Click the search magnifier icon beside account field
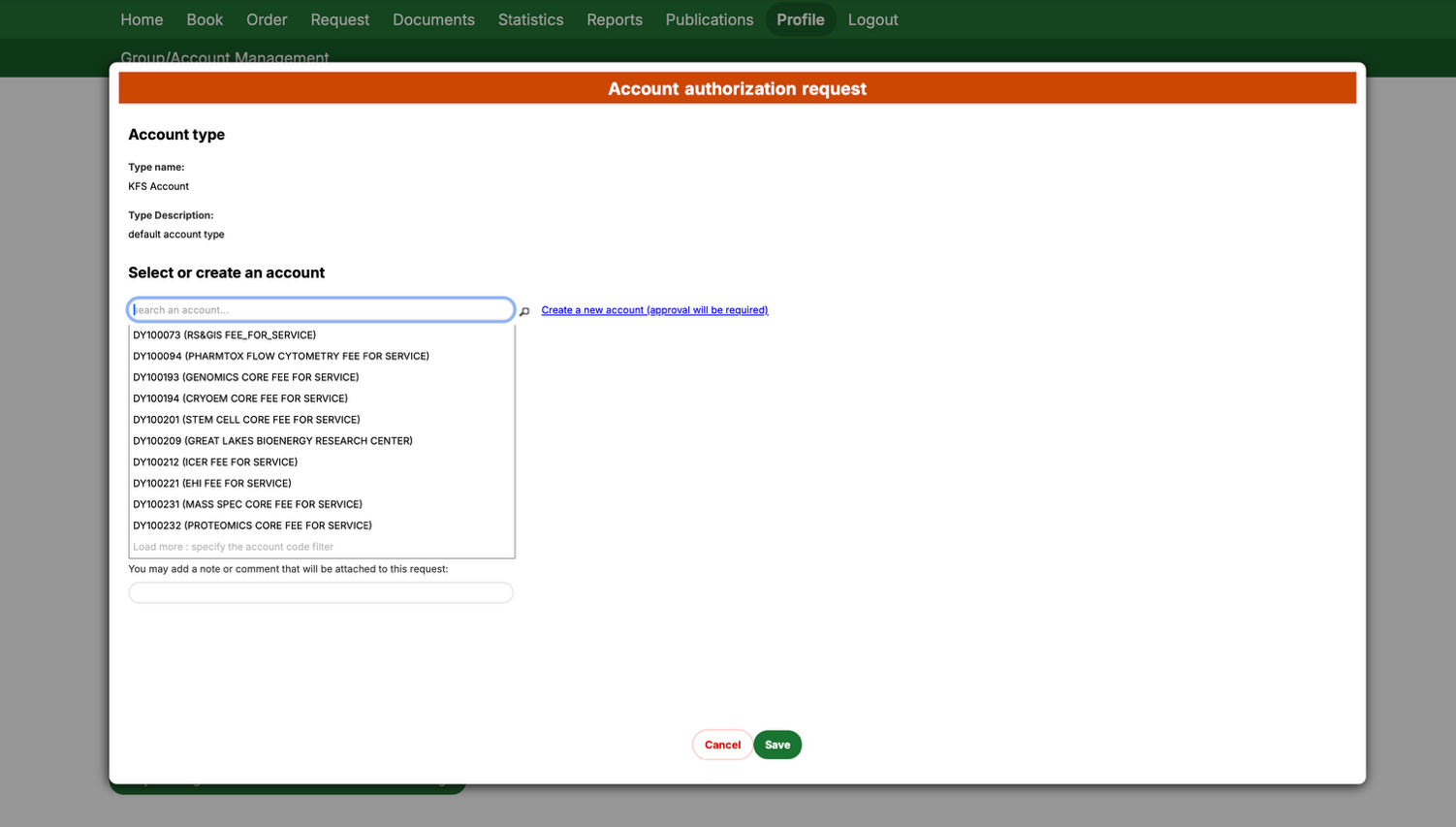1456x827 pixels. coord(524,311)
